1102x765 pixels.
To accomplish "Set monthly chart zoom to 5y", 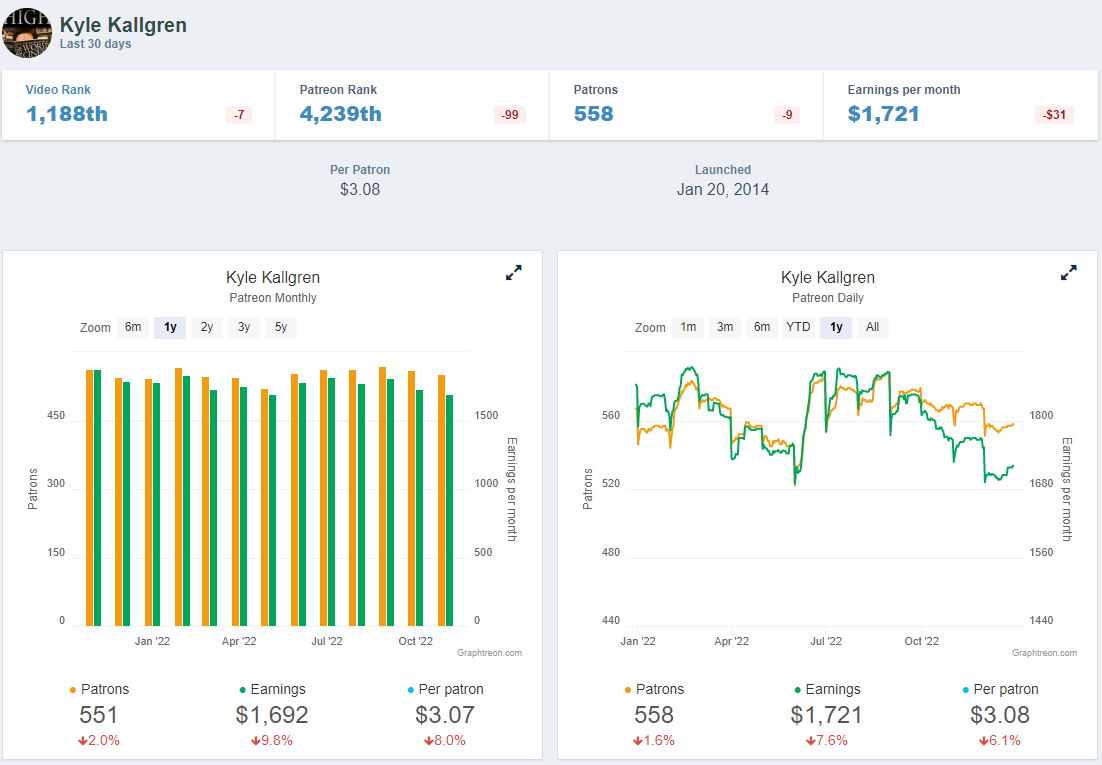I will point(281,327).
